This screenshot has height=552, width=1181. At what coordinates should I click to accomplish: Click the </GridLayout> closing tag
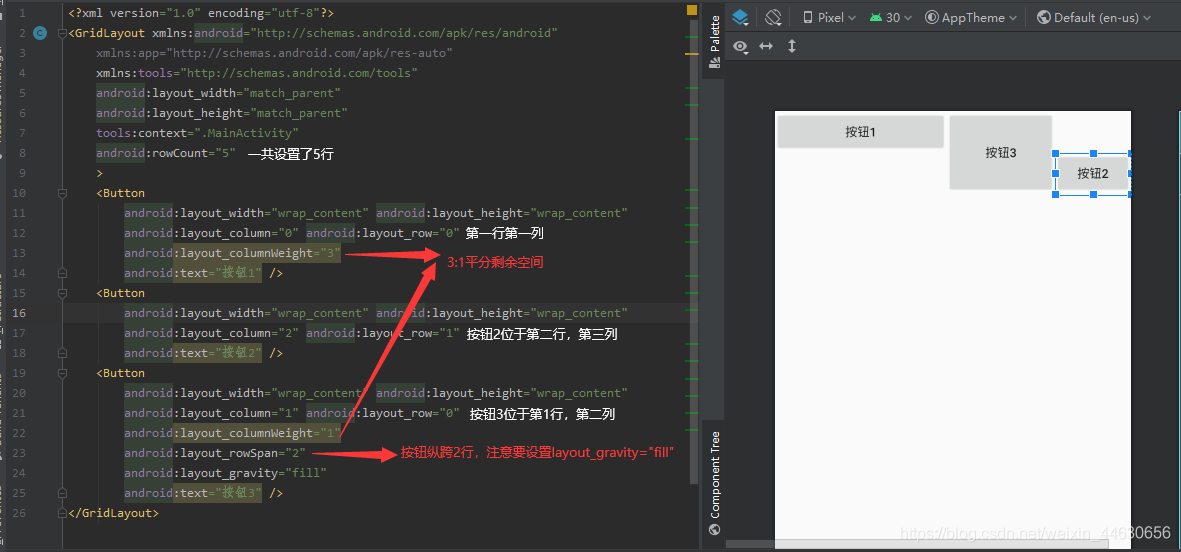114,513
